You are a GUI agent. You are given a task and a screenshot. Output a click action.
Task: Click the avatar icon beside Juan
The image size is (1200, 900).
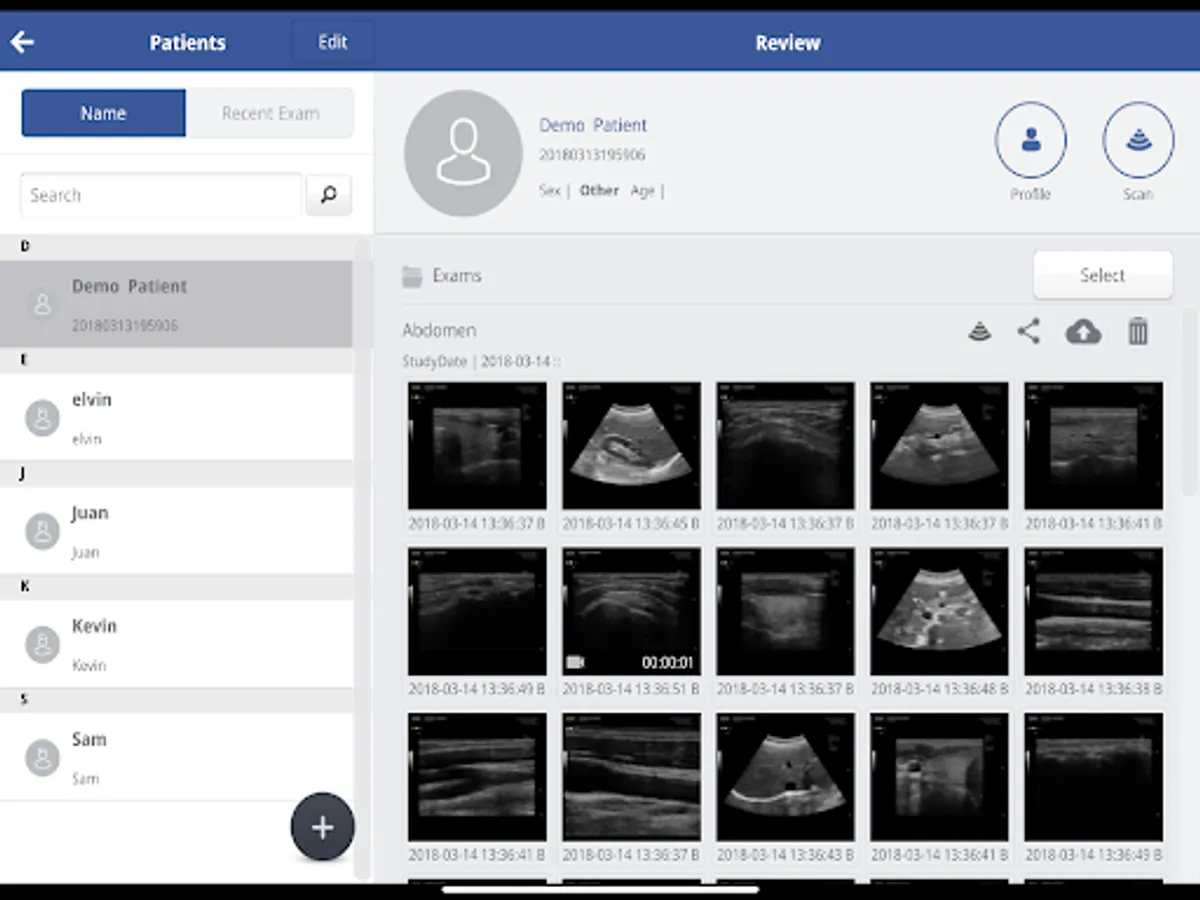42,530
